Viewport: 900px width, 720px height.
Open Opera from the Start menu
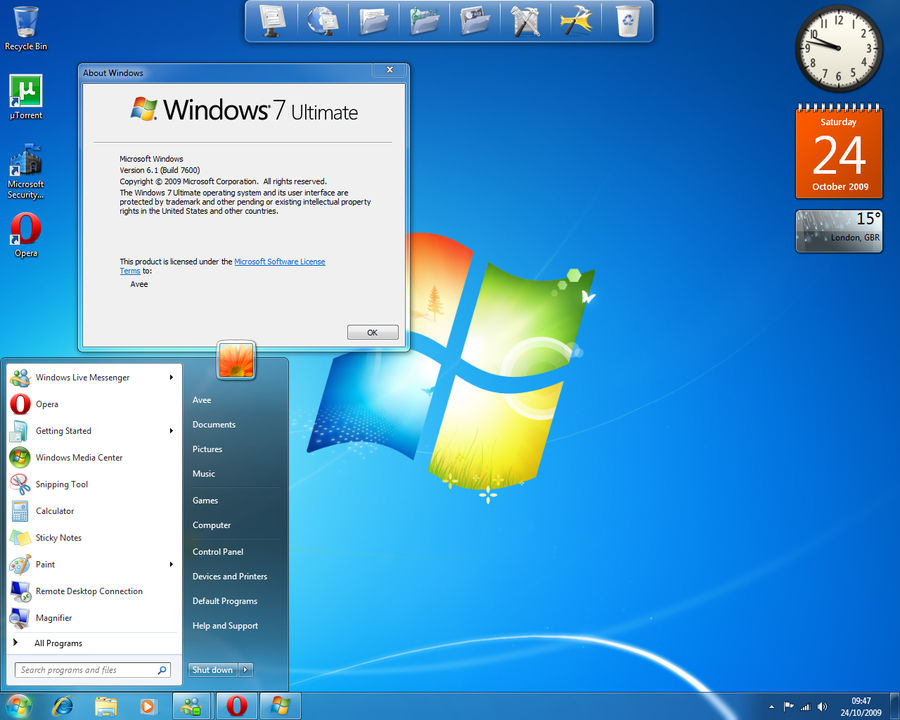94,404
